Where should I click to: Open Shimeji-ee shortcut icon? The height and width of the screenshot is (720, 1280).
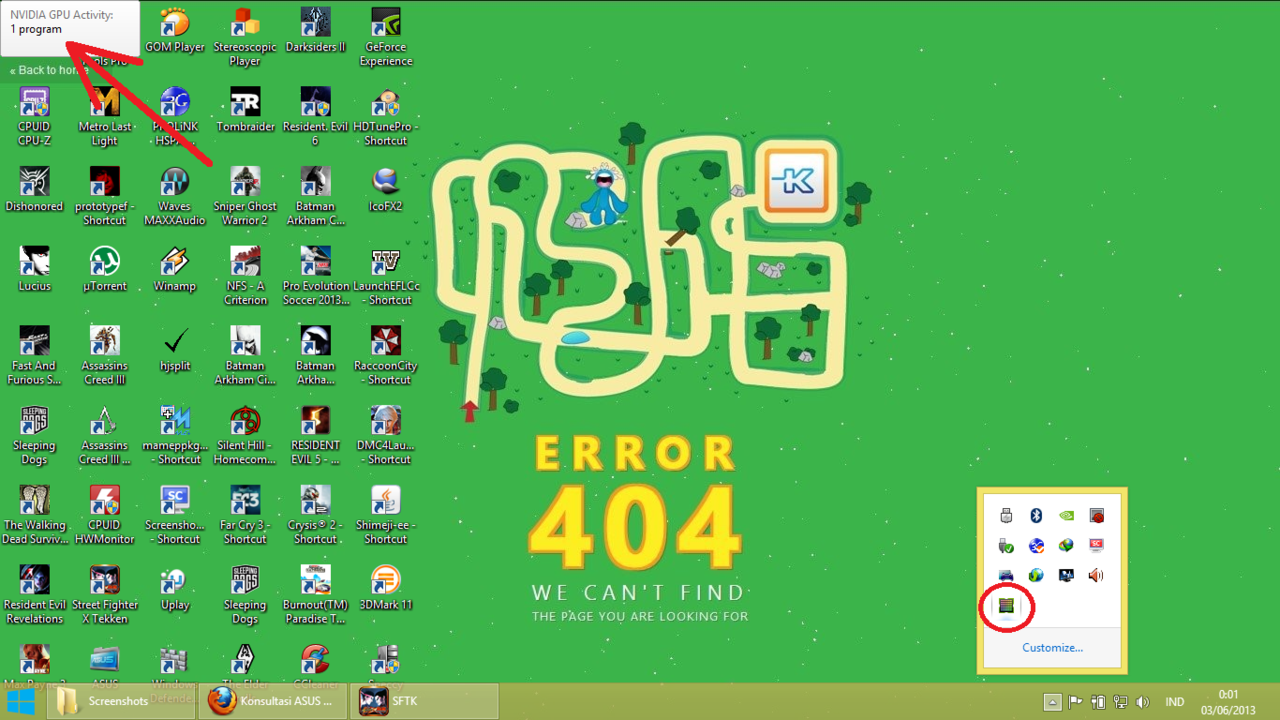pyautogui.click(x=386, y=514)
